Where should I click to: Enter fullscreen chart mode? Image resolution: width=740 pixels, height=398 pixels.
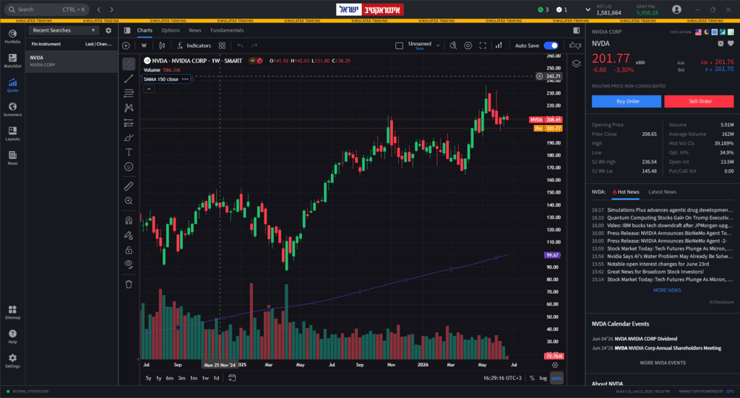[x=482, y=46]
